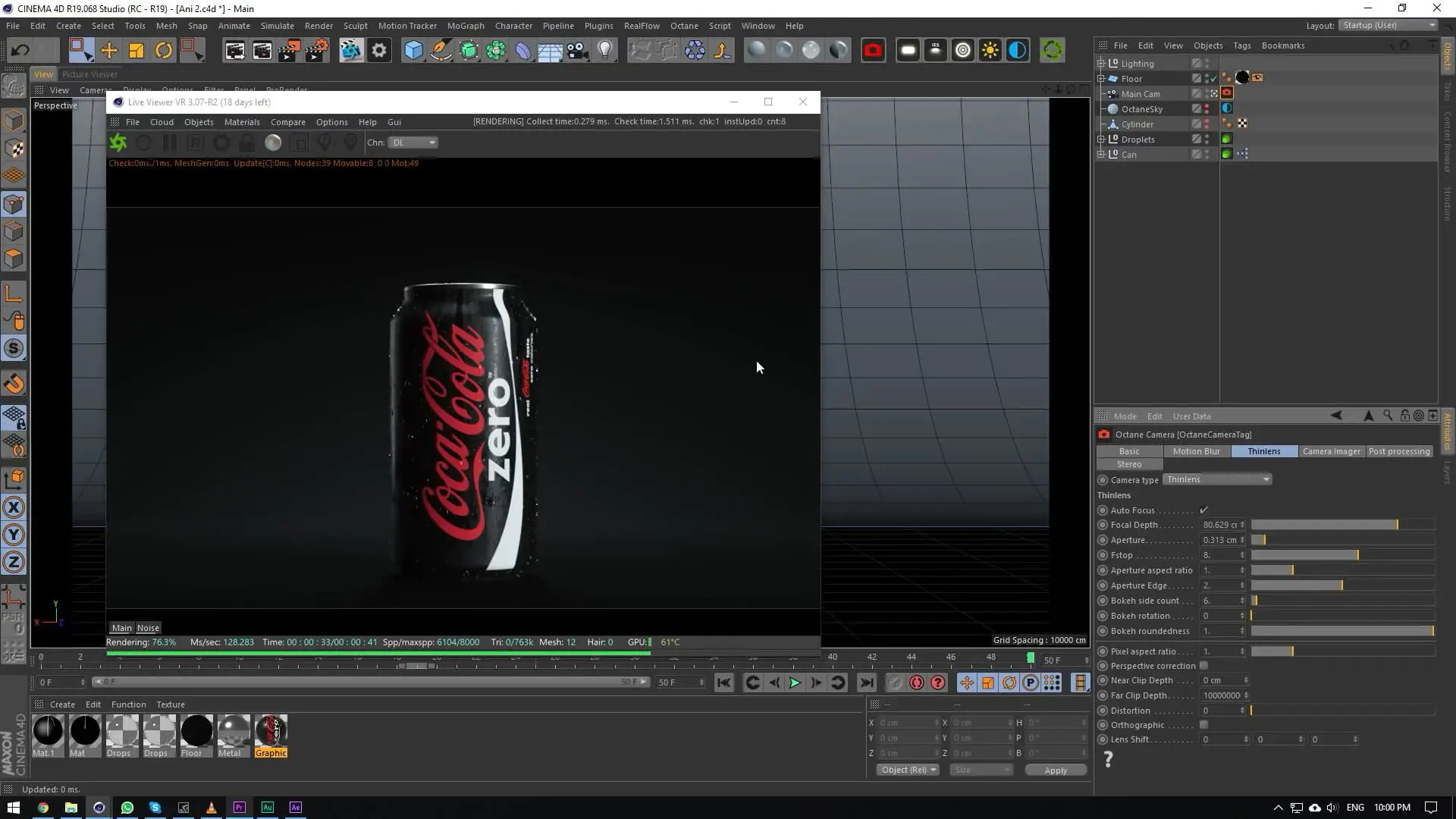Add a Light bulb object icon

pos(605,51)
